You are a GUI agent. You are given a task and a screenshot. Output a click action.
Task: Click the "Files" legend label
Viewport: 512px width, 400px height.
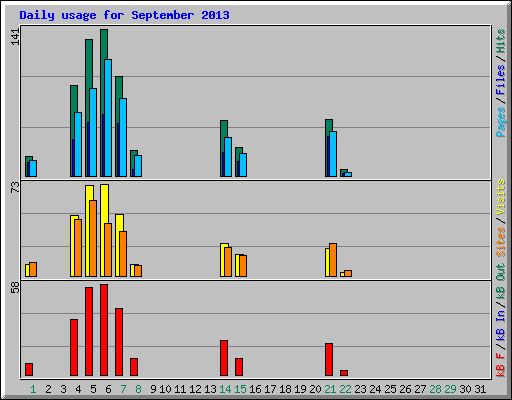tap(500, 80)
